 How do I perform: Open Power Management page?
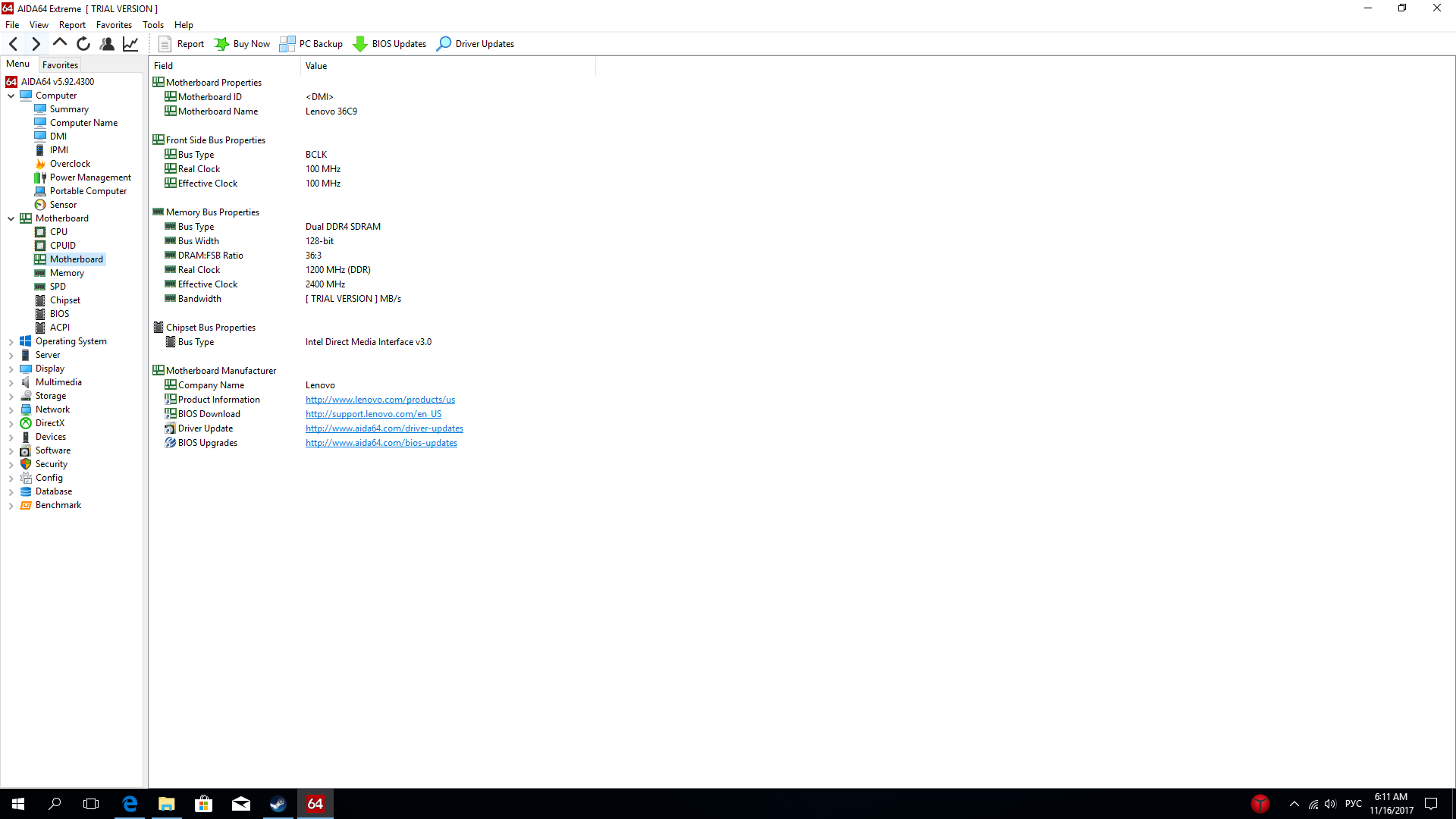(90, 177)
